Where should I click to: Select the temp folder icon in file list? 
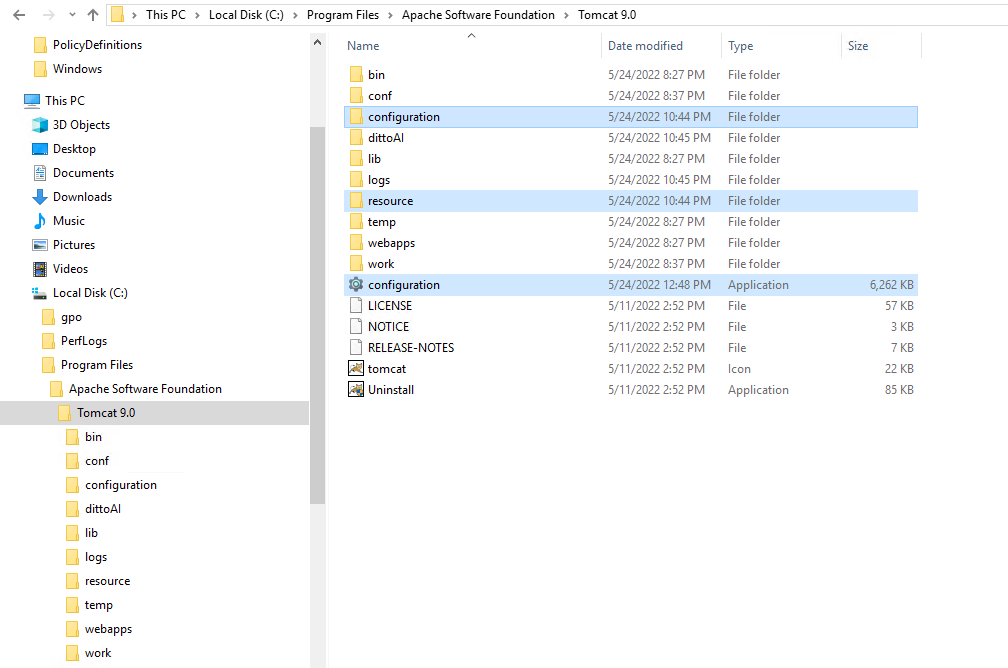[356, 222]
